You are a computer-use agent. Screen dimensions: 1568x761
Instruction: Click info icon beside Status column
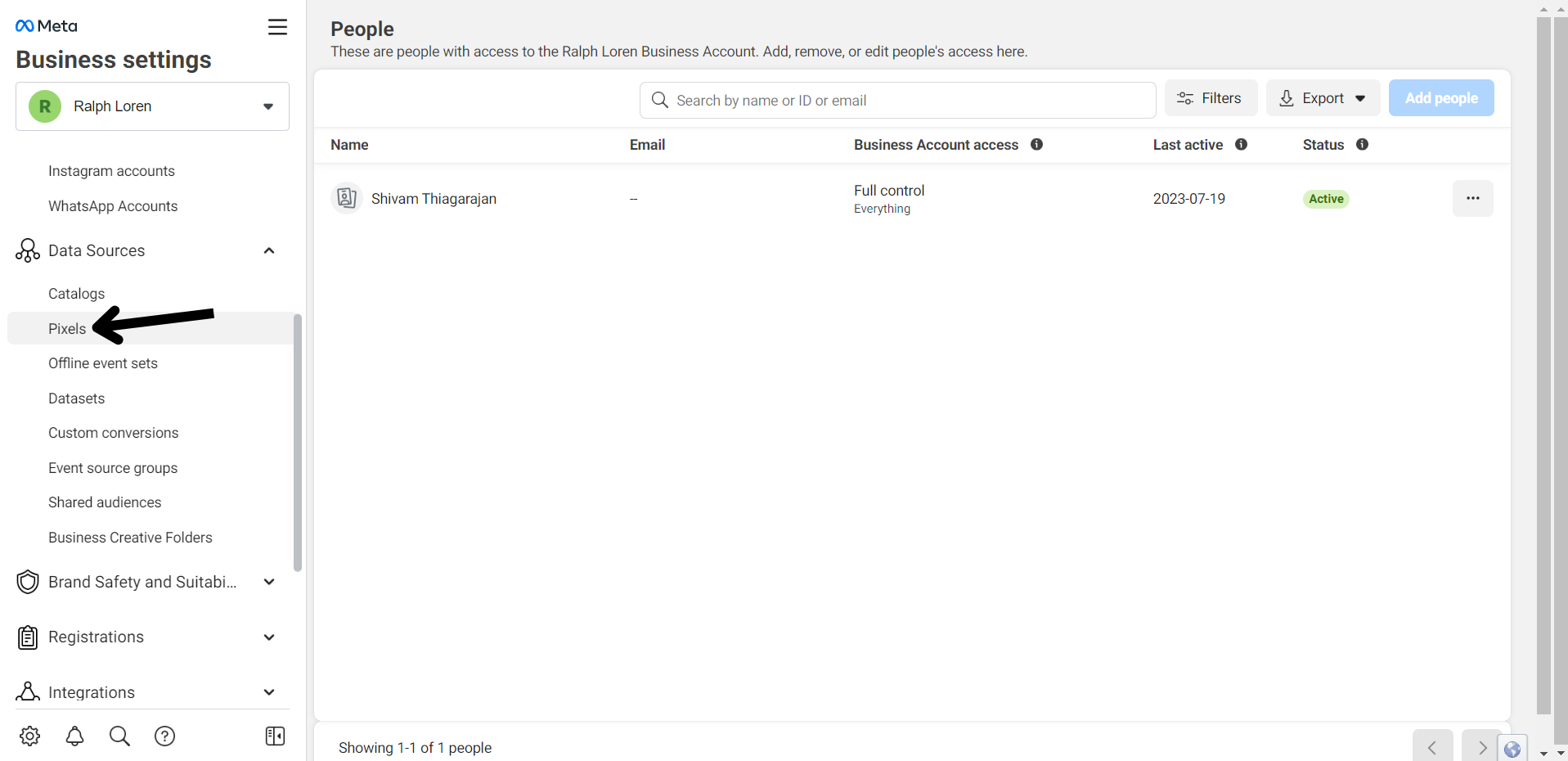pyautogui.click(x=1362, y=145)
